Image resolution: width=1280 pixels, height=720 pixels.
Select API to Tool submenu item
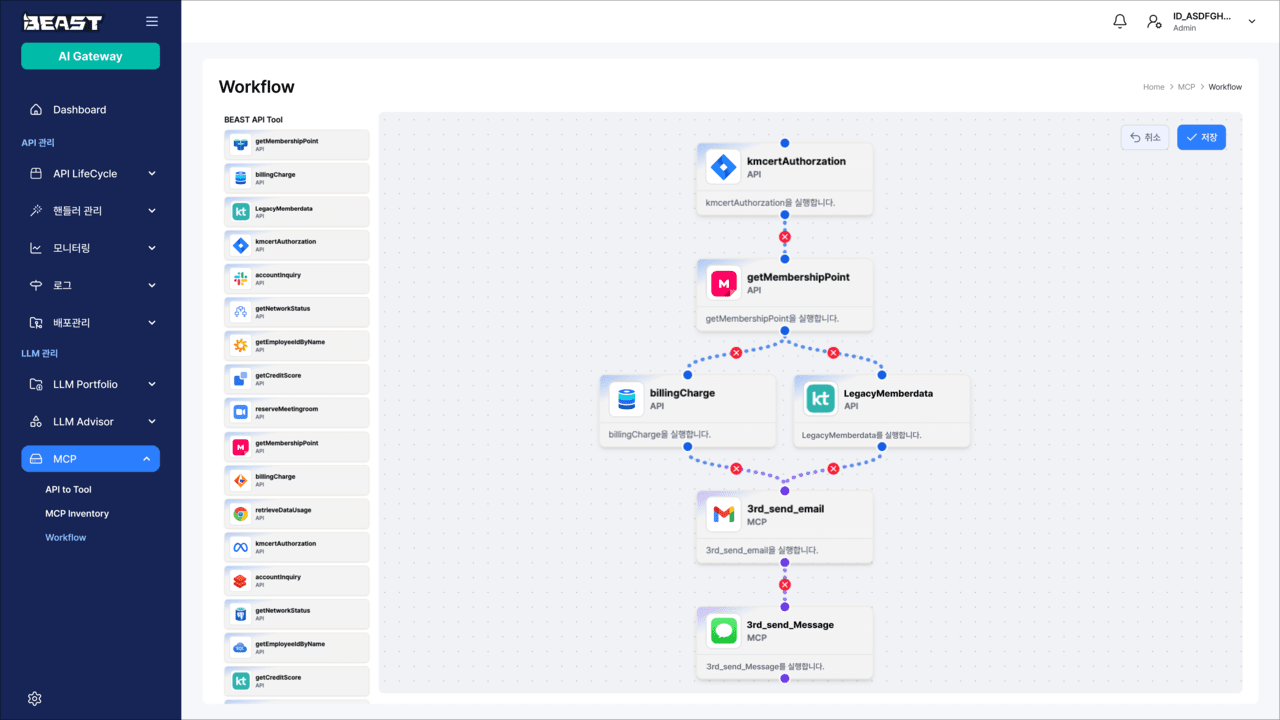pyautogui.click(x=68, y=489)
